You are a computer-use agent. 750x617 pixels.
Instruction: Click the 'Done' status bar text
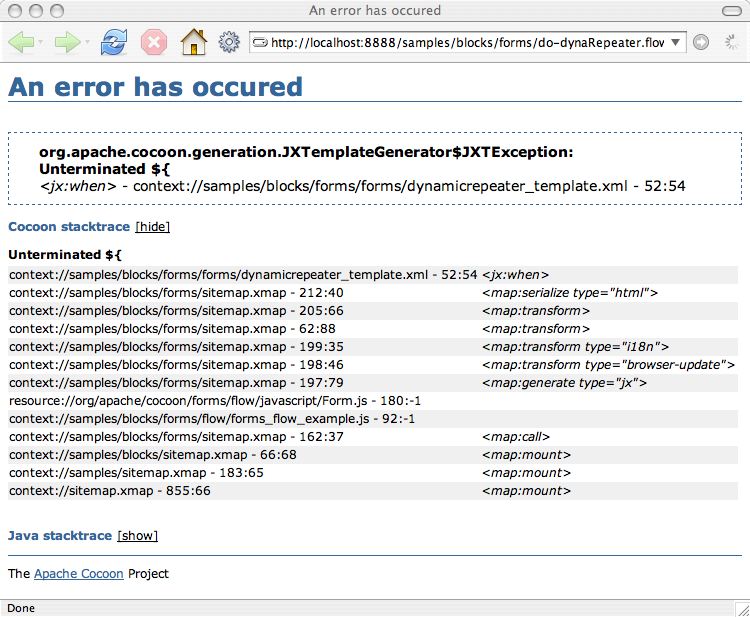[x=21, y=608]
